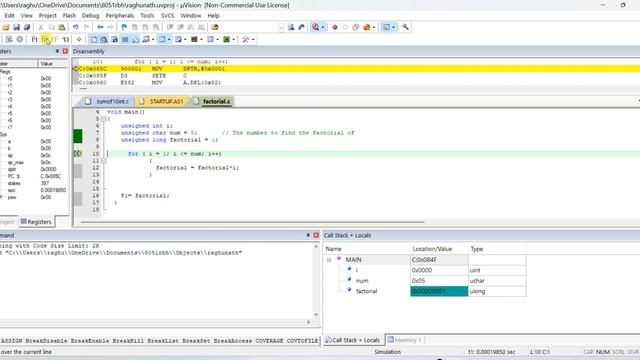Toggle the Disassembly window button
Image resolution: width=640 pixels, height=360 pixels.
coord(104,40)
